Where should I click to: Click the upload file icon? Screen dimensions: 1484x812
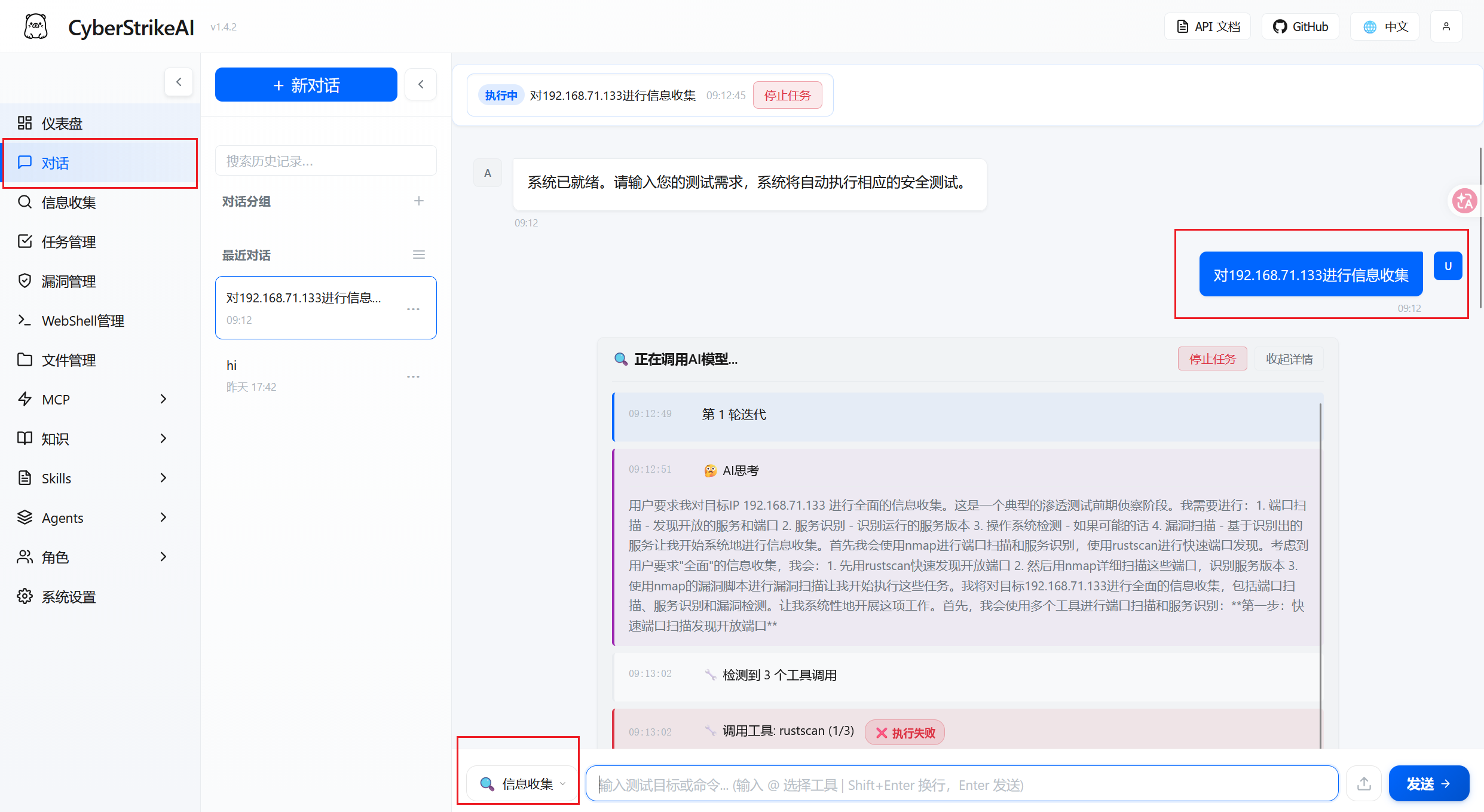click(1363, 783)
